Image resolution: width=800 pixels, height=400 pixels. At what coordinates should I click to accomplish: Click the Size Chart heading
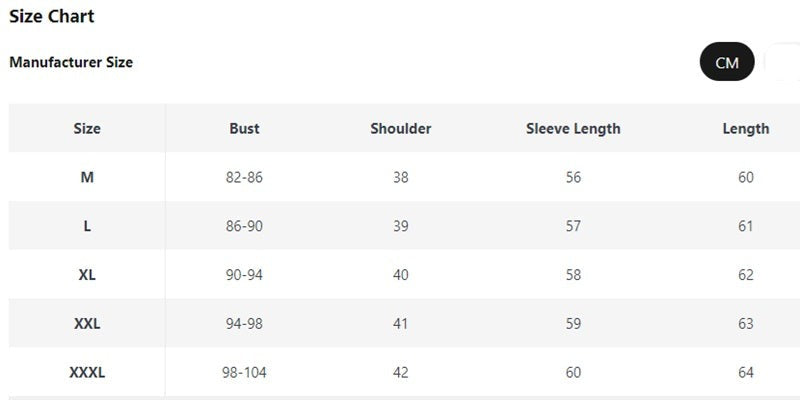pos(52,16)
